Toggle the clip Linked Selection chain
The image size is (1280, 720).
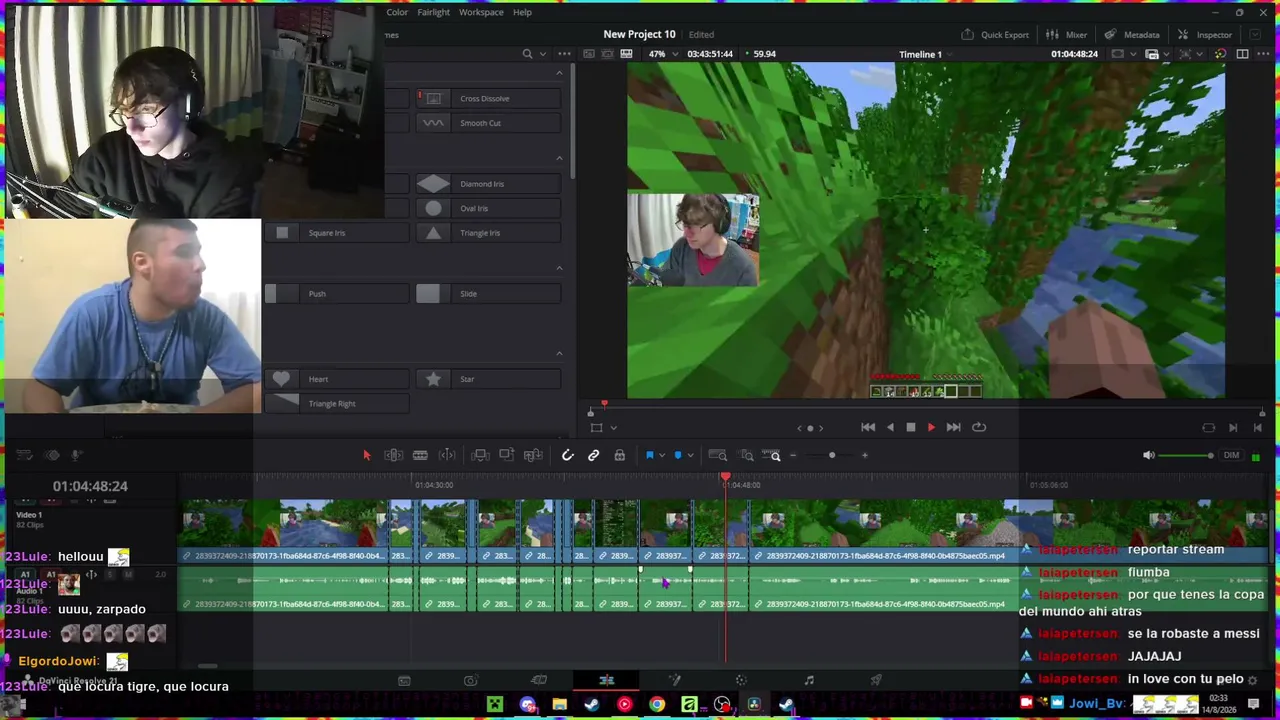point(593,455)
